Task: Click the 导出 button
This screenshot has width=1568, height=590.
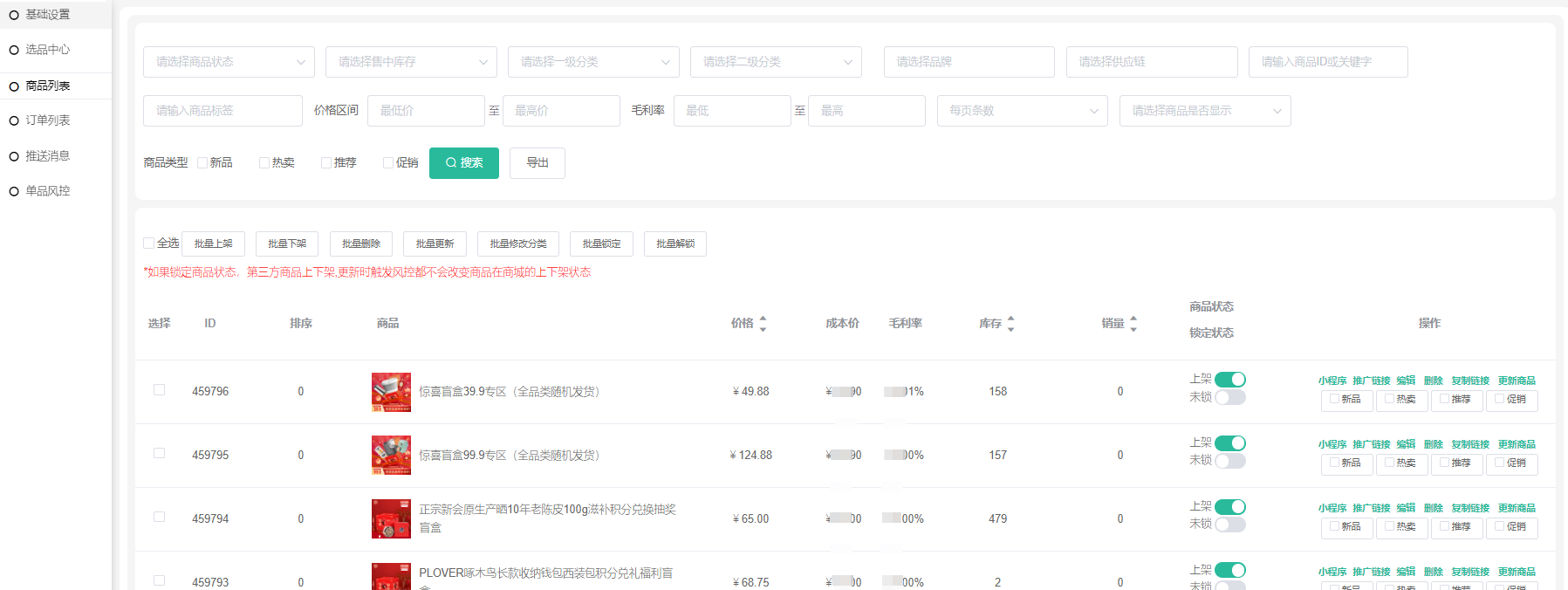Action: pyautogui.click(x=538, y=163)
